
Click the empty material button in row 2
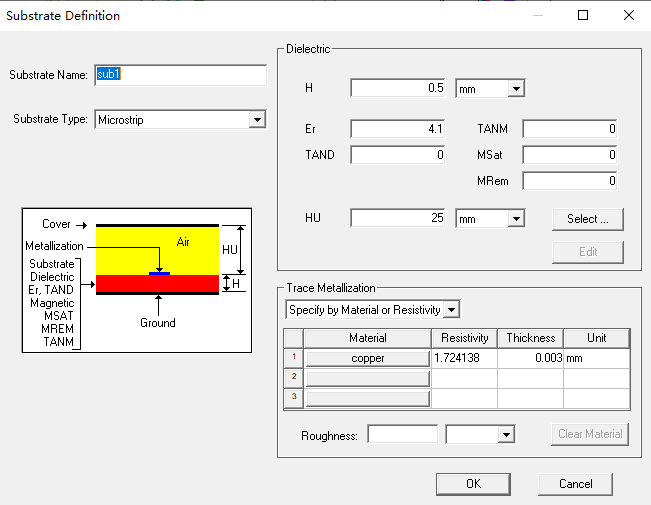(x=367, y=378)
